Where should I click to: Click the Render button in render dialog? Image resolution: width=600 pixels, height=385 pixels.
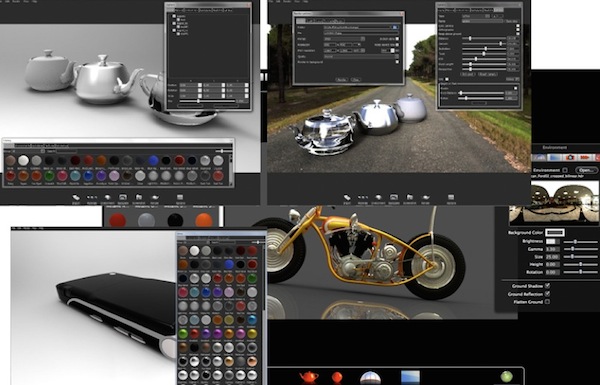pyautogui.click(x=341, y=80)
